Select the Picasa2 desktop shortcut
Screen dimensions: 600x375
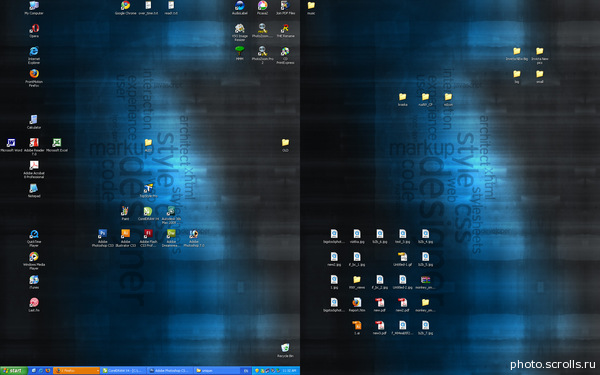pyautogui.click(x=262, y=8)
